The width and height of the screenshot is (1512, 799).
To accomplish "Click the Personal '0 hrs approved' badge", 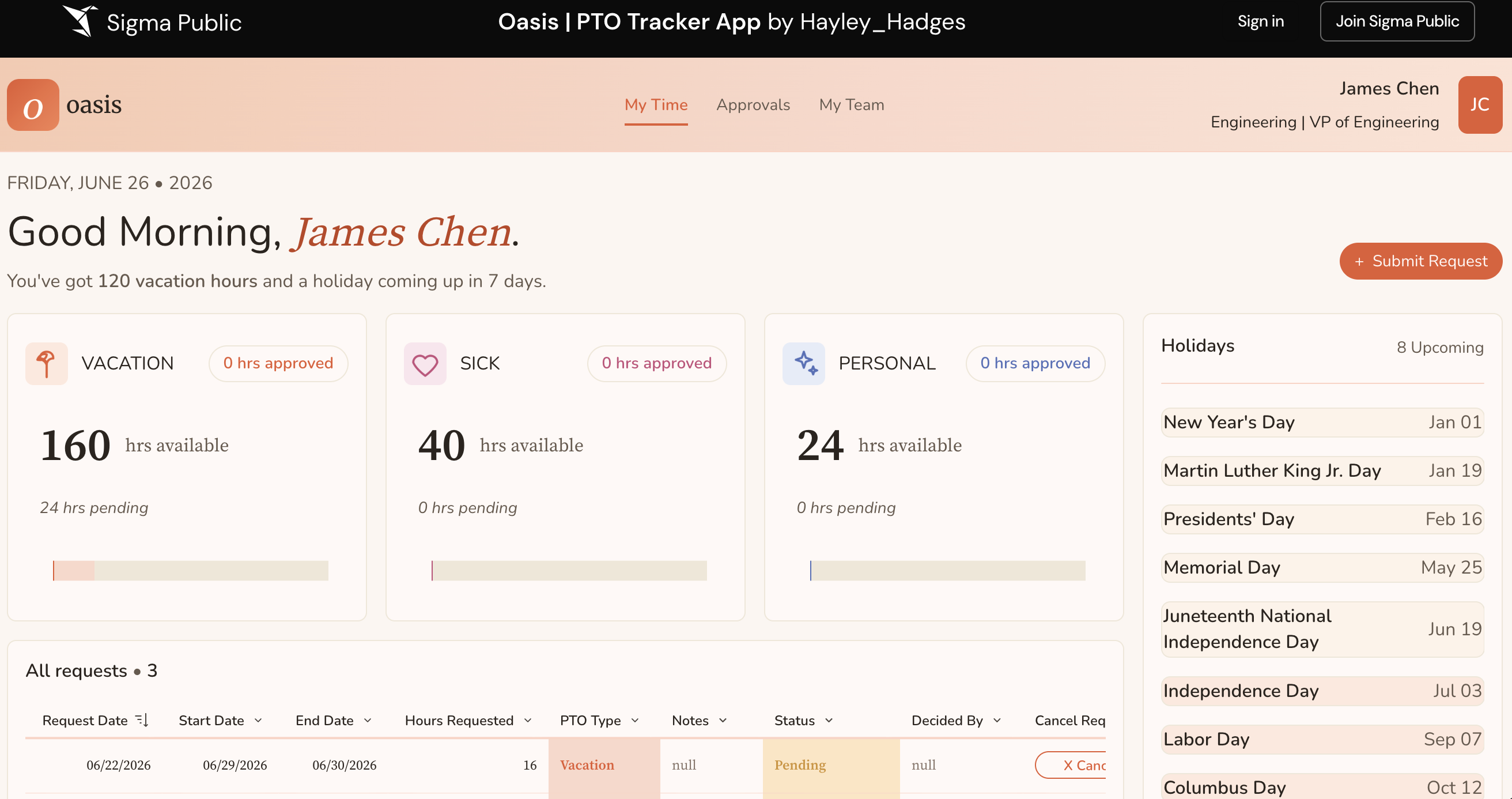I will (x=1035, y=363).
